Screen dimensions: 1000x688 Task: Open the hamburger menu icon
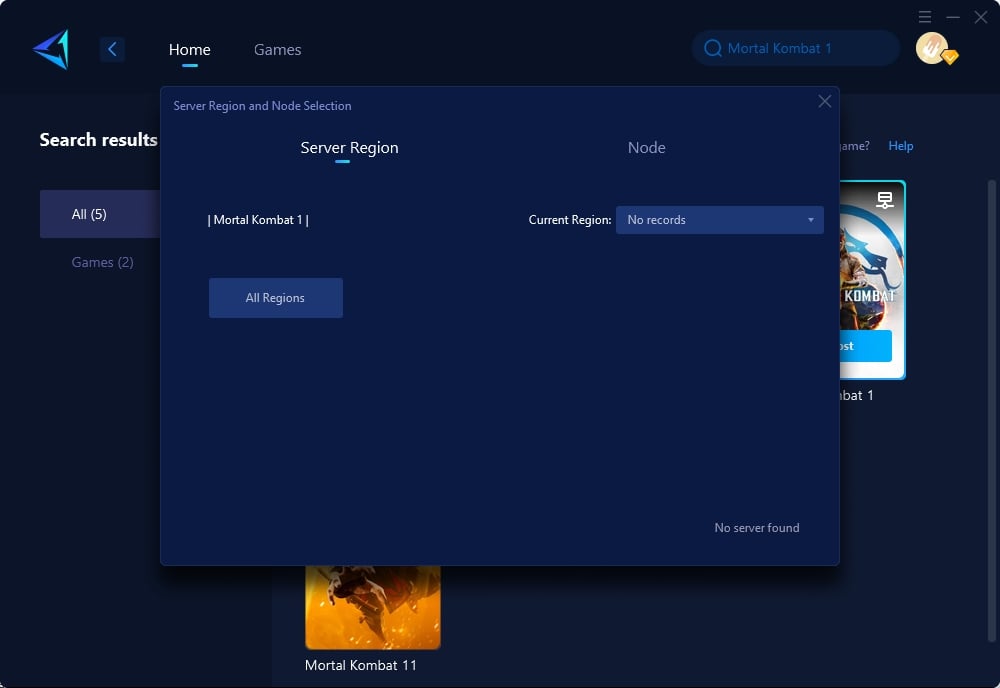pyautogui.click(x=925, y=17)
